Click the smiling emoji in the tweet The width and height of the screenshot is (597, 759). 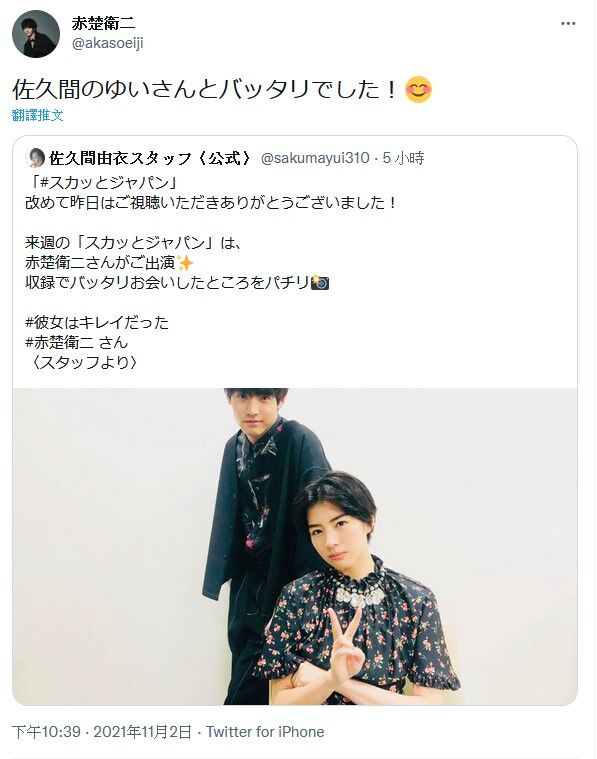418,90
